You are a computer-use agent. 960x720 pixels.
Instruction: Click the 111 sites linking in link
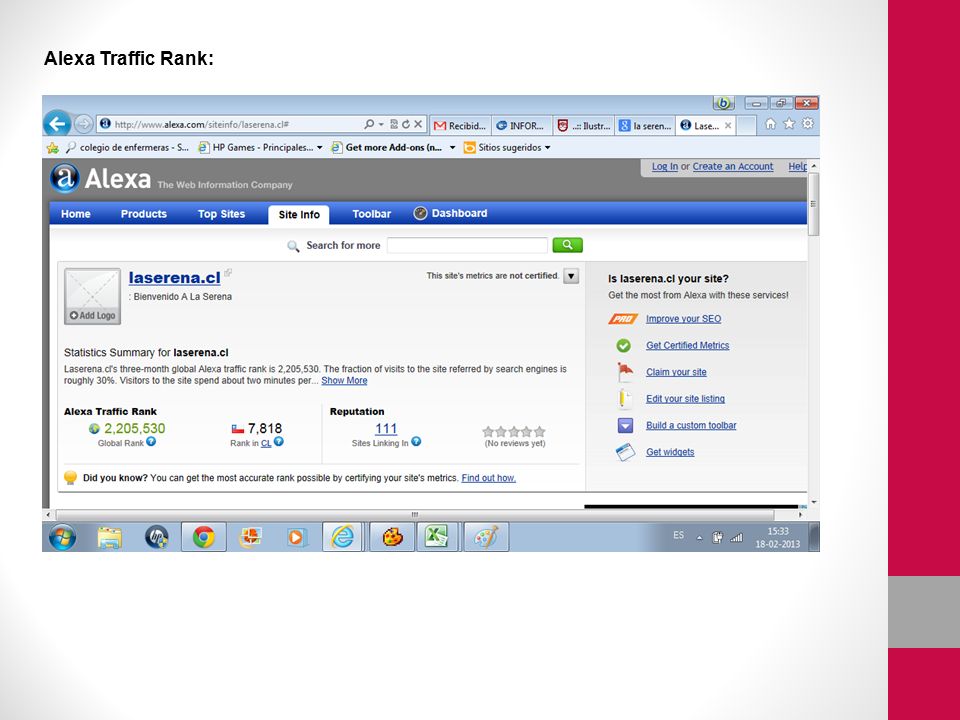386,429
